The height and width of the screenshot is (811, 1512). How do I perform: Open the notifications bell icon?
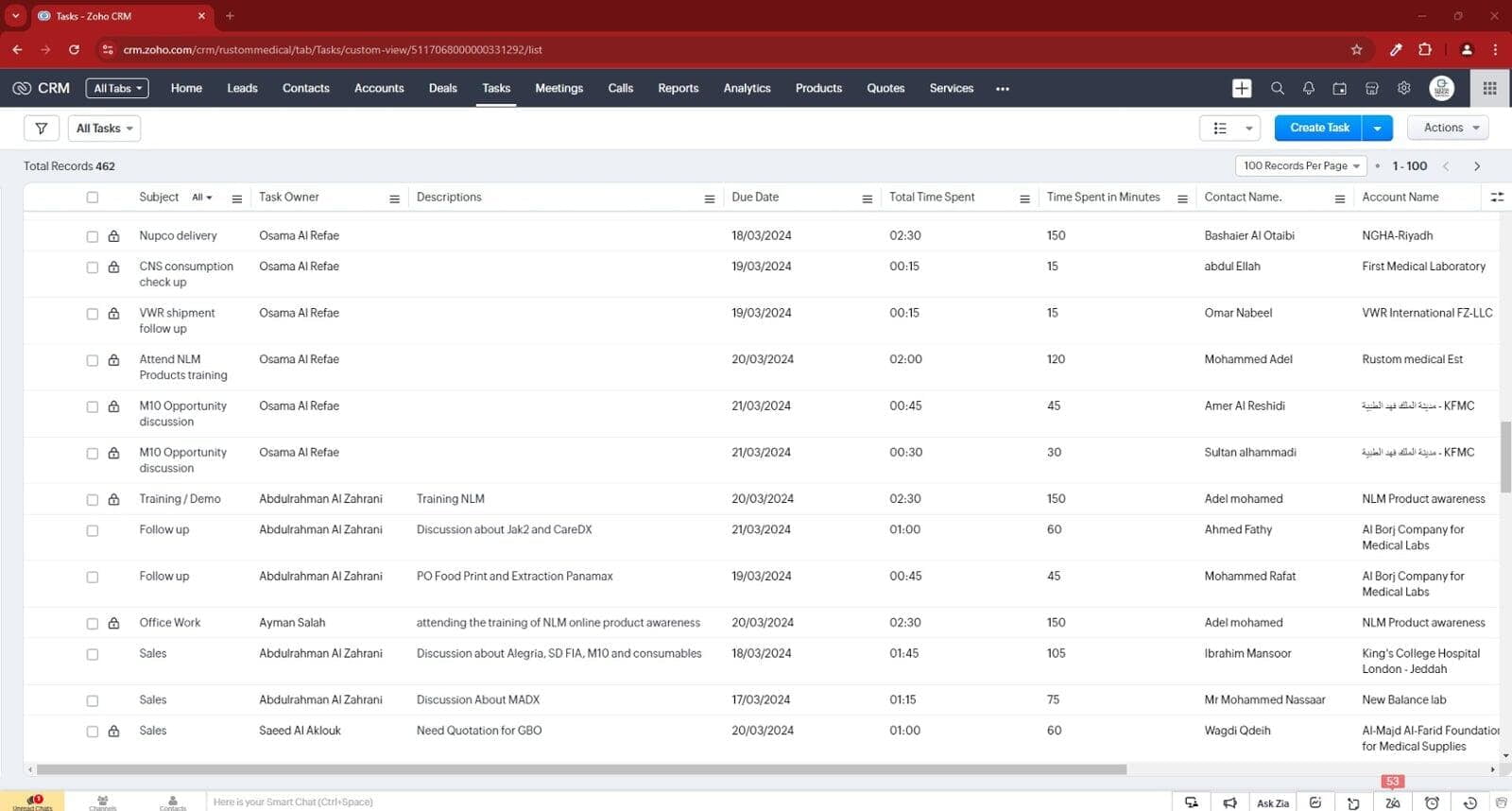tap(1309, 88)
